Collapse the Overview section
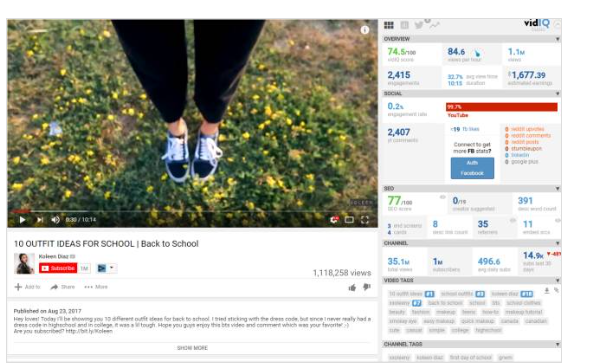613x363 pixels. 557,39
